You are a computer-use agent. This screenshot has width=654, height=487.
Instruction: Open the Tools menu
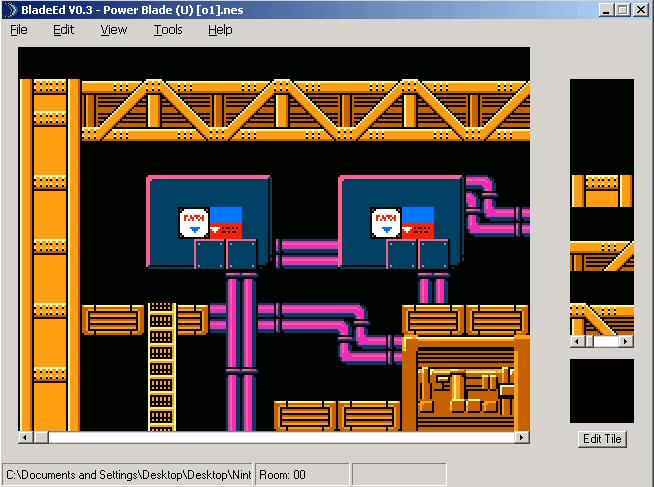(168, 30)
